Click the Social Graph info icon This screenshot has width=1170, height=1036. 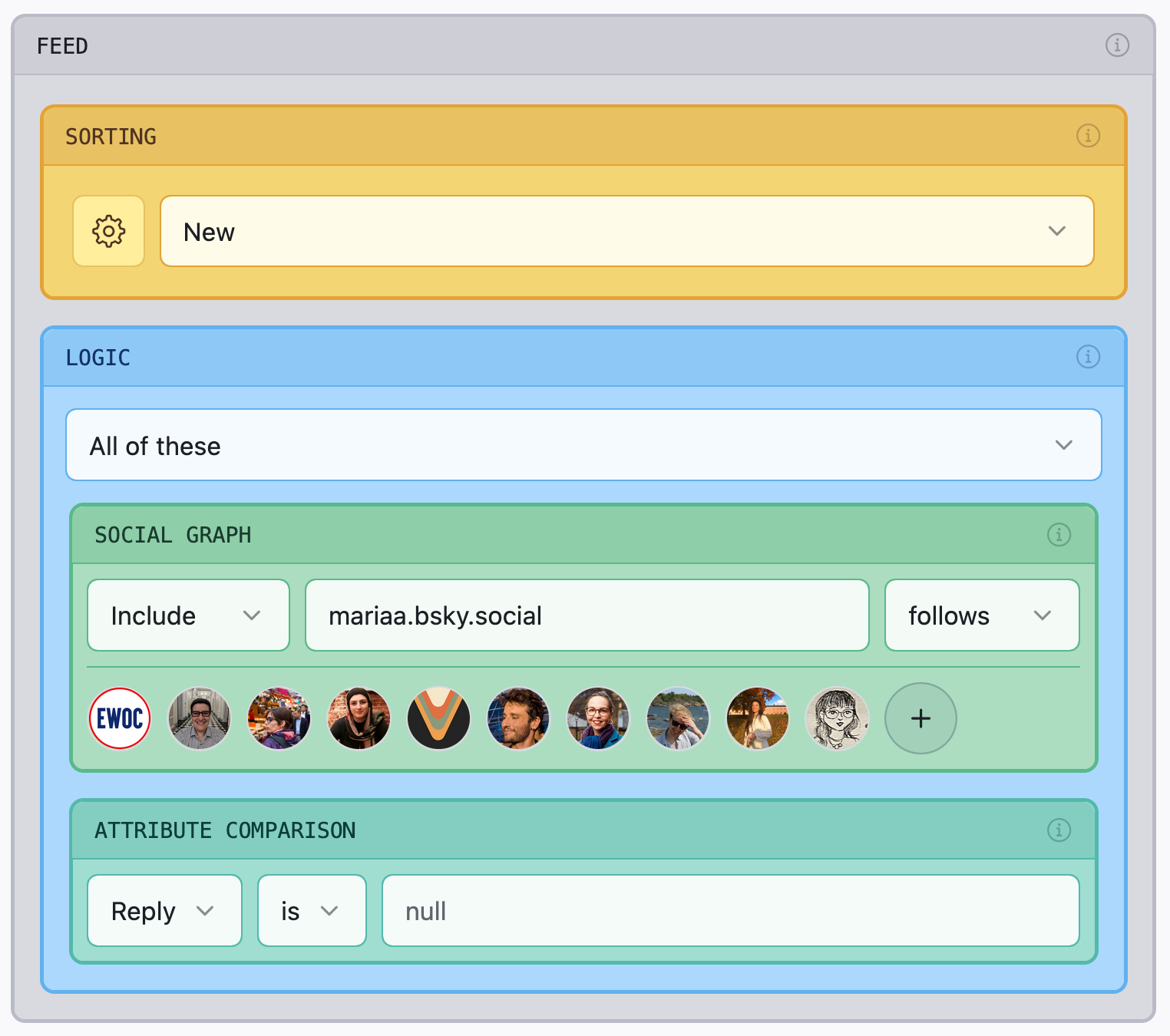(1059, 534)
